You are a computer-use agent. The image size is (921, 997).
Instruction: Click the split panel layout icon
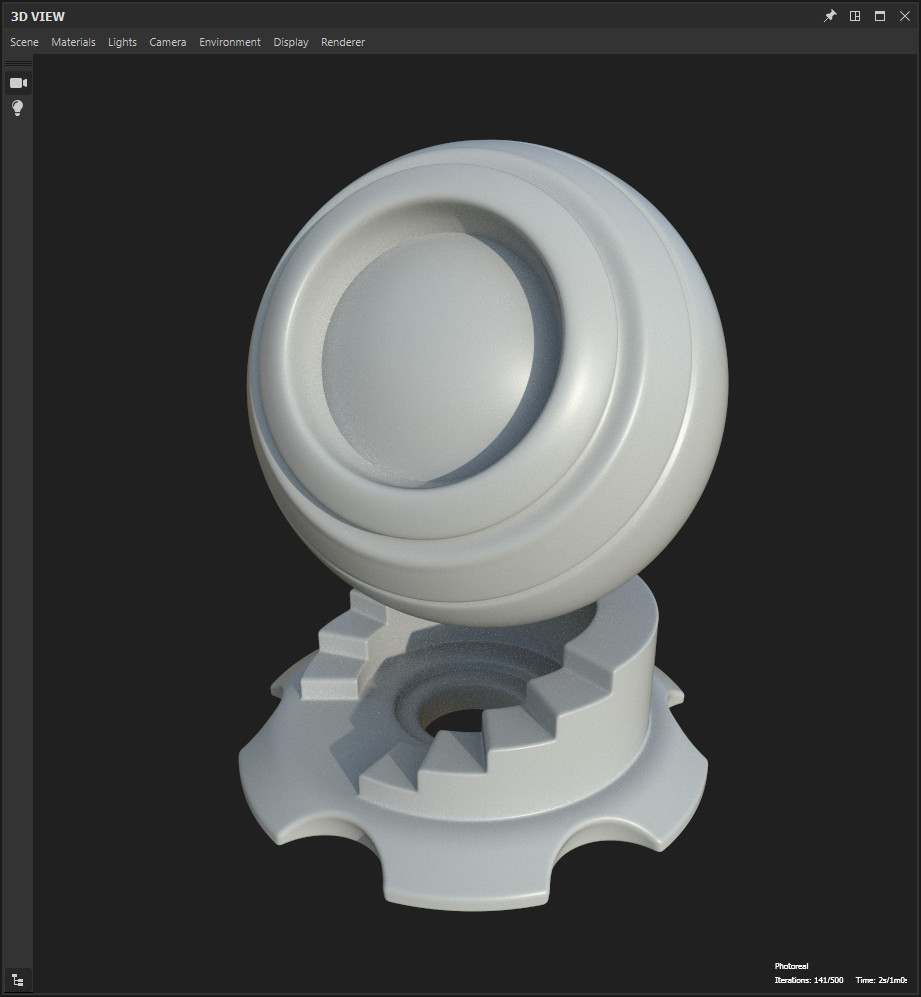click(x=855, y=16)
